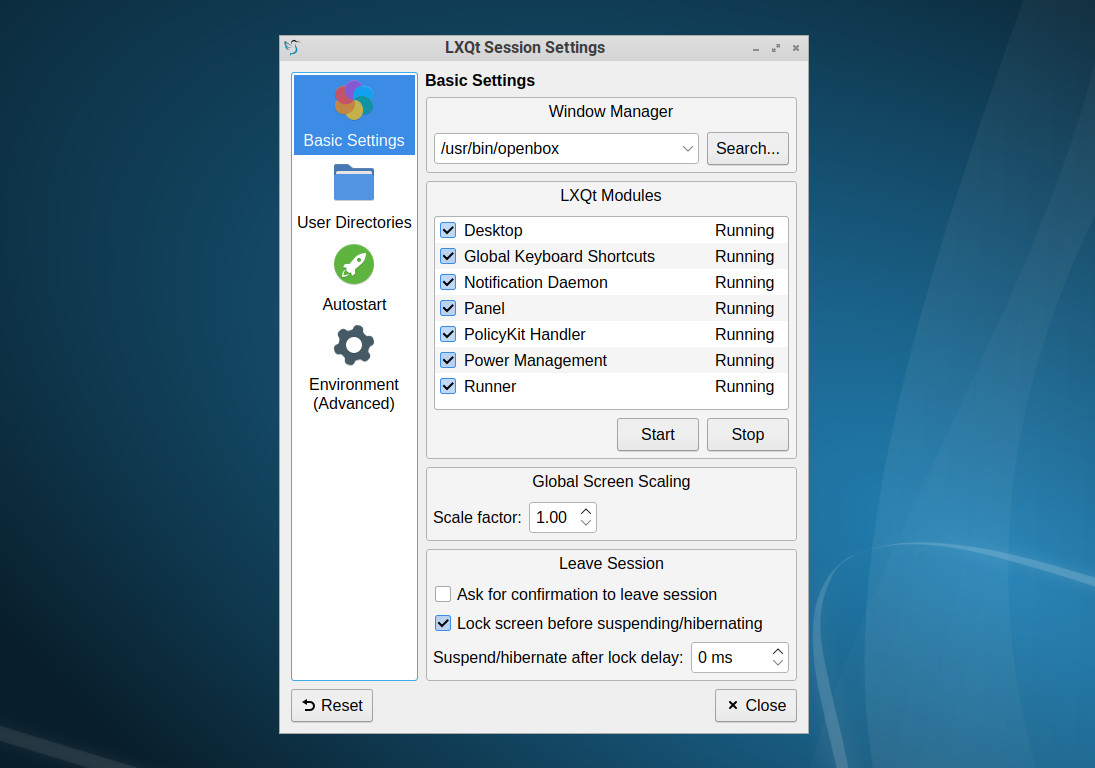Click Running status of Desktop module

coord(744,230)
